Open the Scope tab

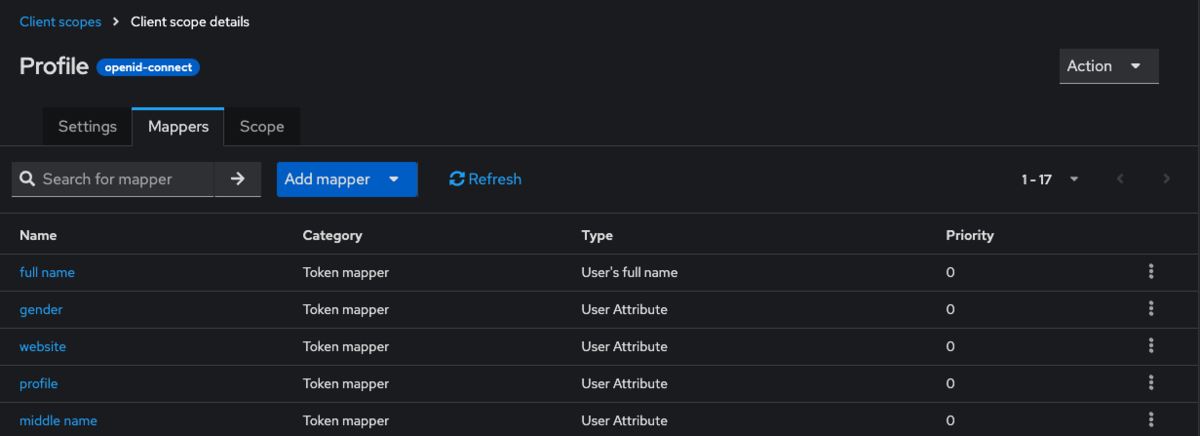[x=262, y=127]
